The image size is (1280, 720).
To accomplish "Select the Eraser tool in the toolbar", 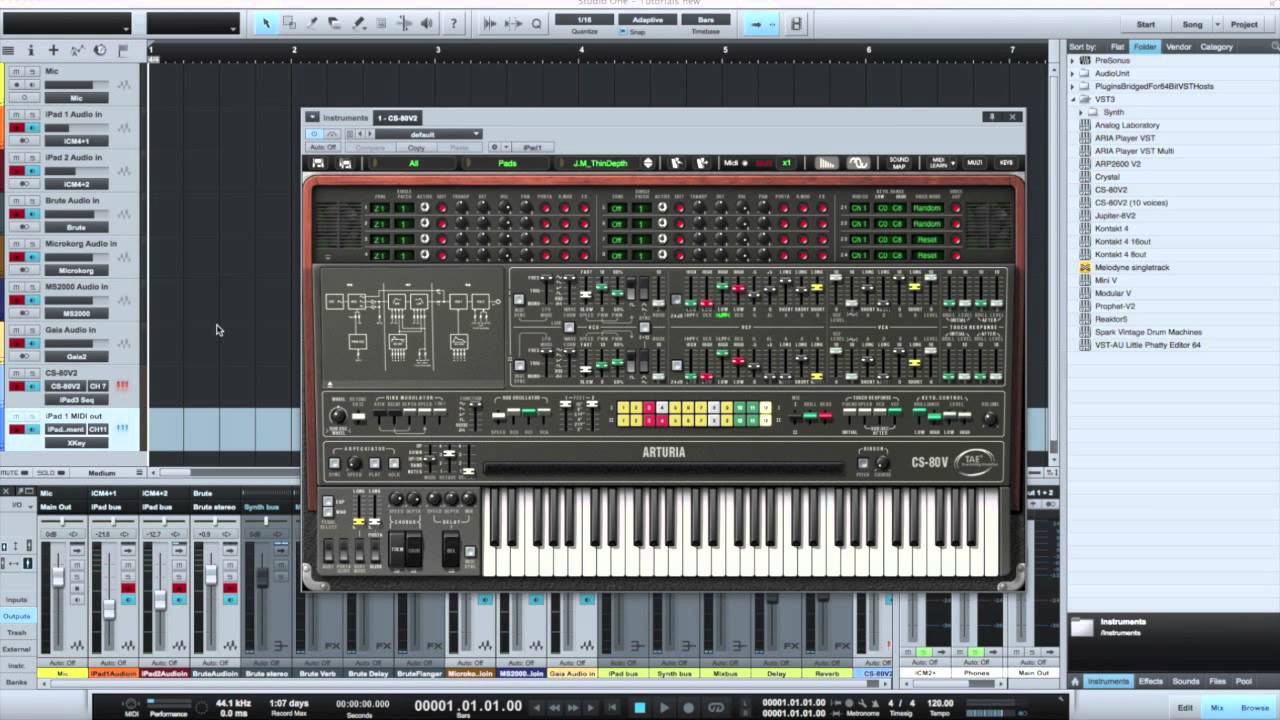I will (335, 24).
